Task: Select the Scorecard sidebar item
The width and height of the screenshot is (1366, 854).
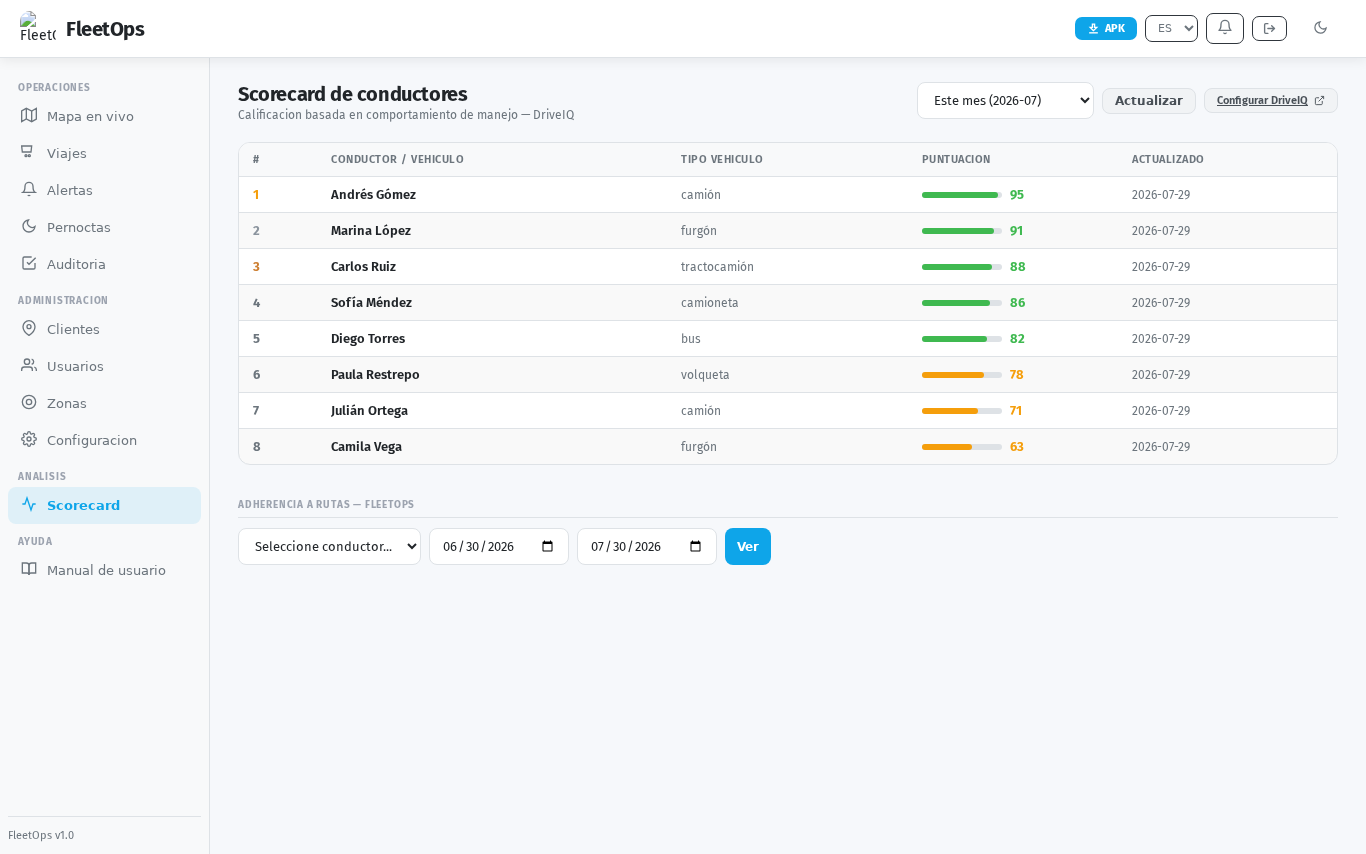Action: [x=104, y=505]
